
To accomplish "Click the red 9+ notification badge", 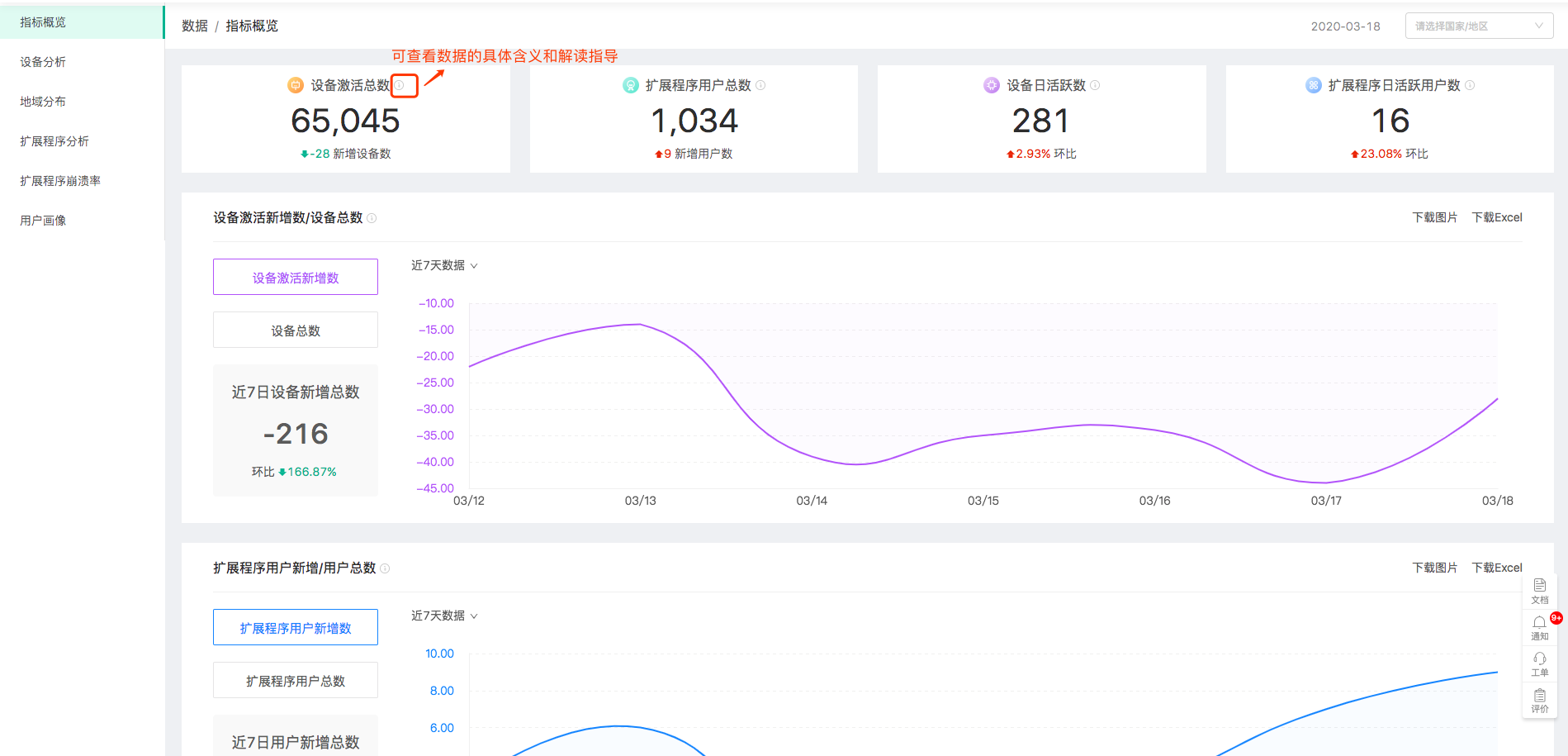I will coord(1556,618).
